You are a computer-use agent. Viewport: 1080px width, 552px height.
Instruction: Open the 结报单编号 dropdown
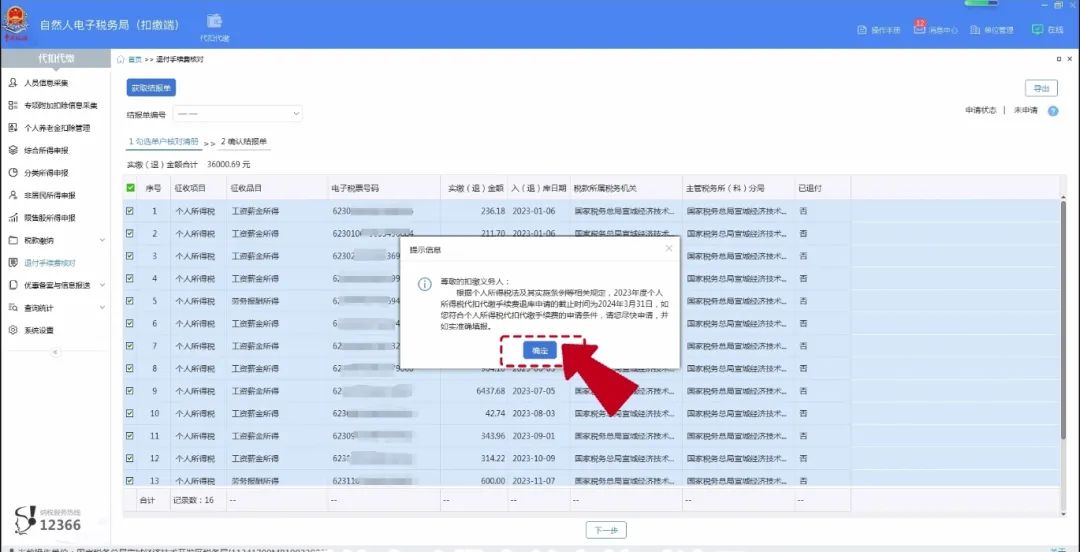pyautogui.click(x=238, y=114)
